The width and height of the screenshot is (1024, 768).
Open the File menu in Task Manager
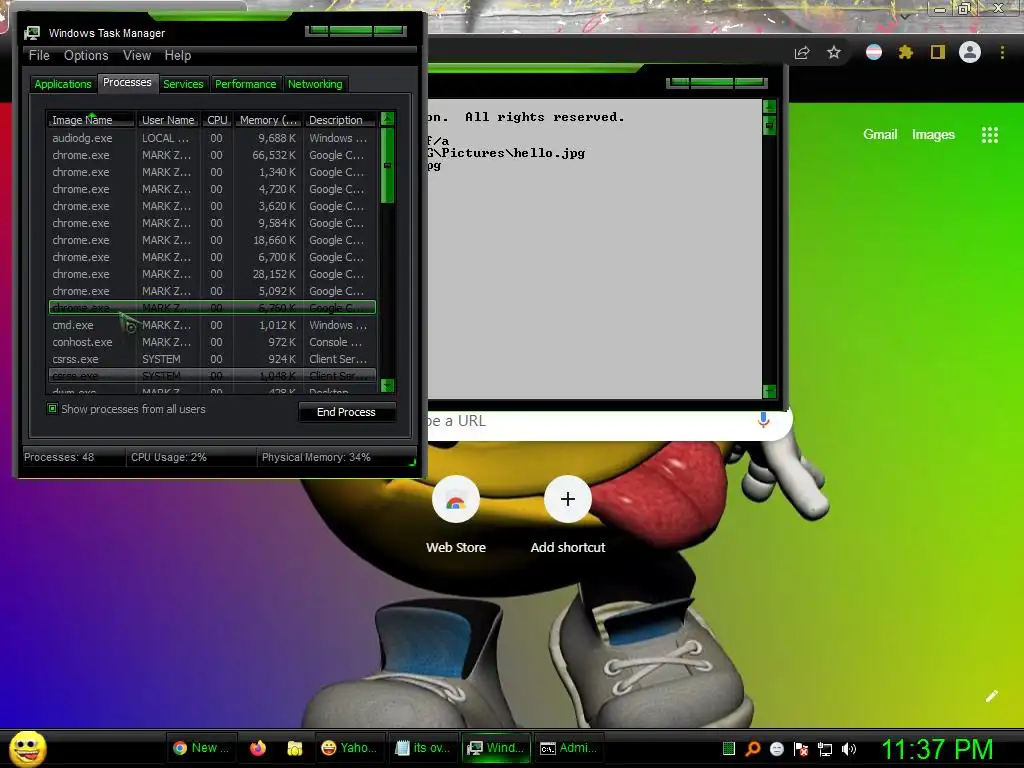39,56
